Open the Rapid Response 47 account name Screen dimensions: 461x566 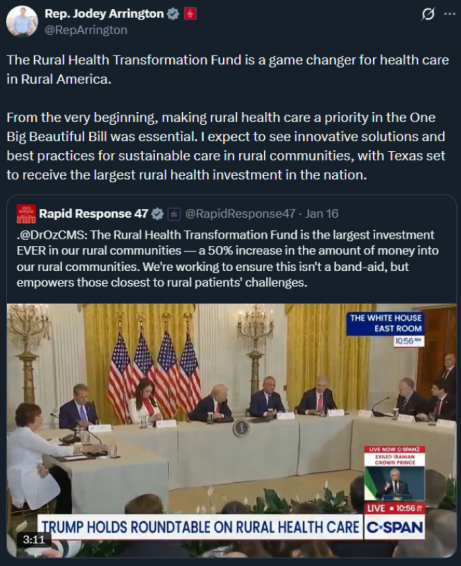93,214
